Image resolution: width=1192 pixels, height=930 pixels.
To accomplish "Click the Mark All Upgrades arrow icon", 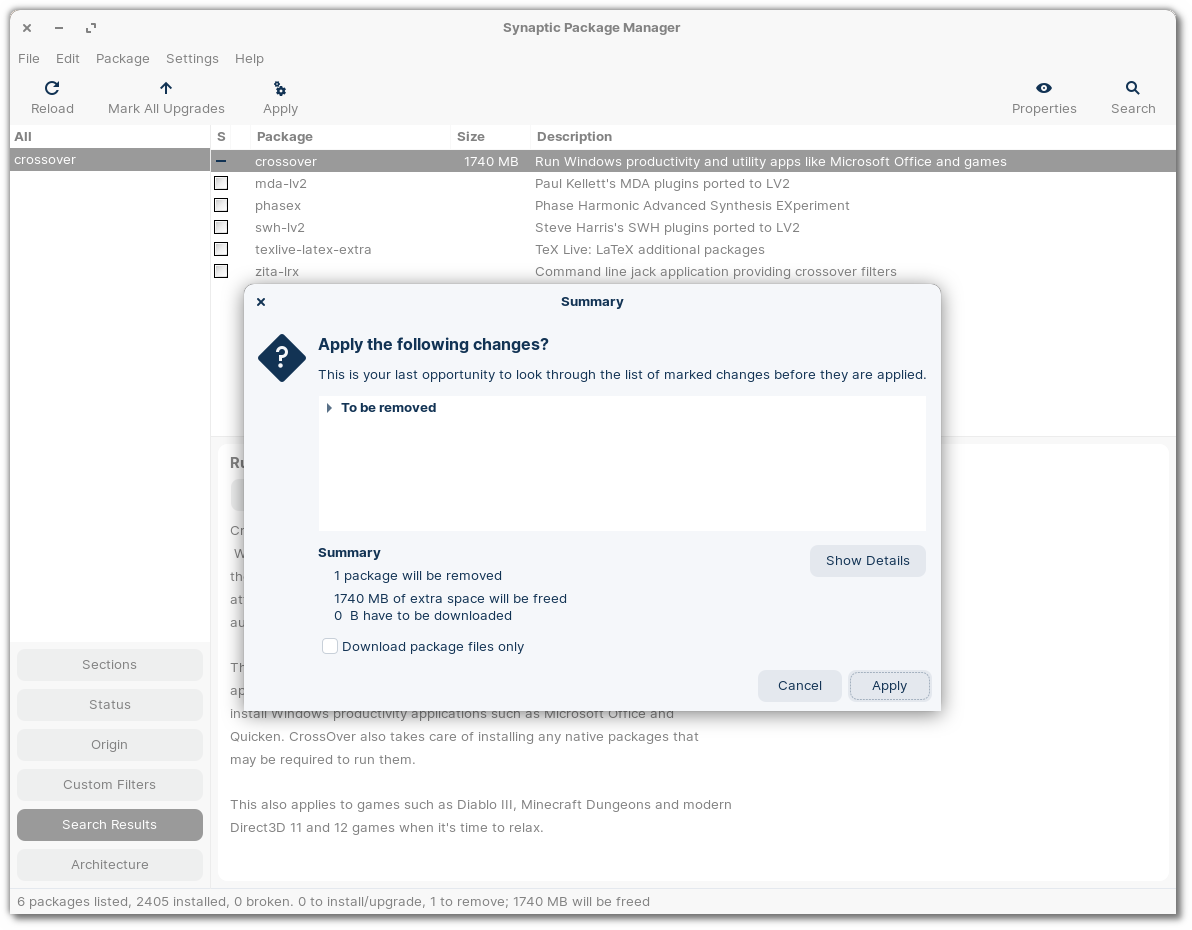I will [166, 88].
